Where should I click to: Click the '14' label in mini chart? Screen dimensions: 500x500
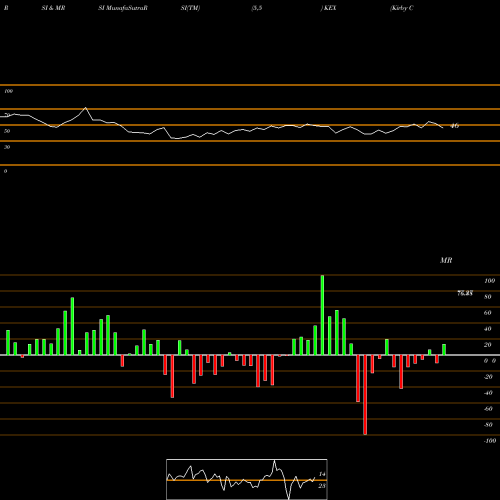point(322,474)
